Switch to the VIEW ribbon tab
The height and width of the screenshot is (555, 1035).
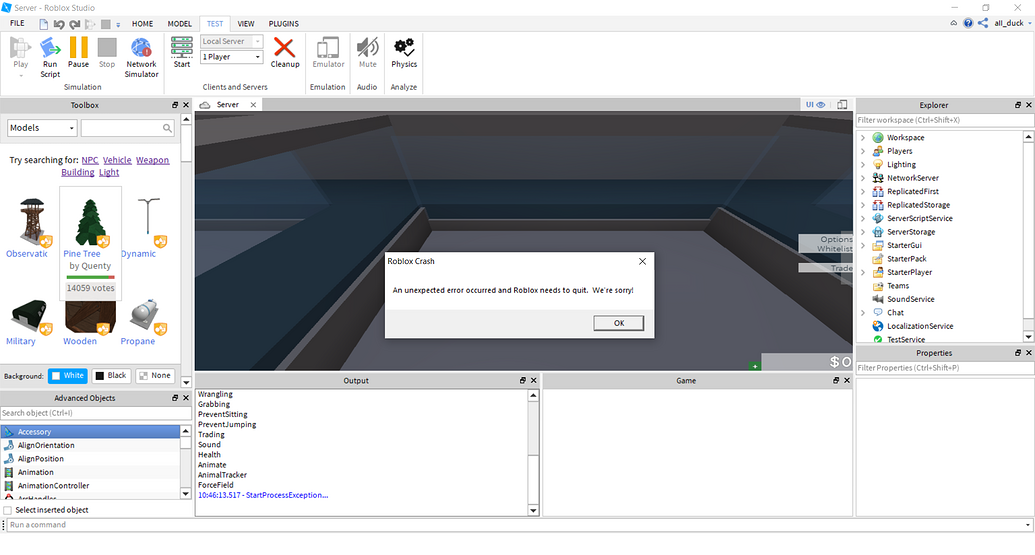pos(246,24)
